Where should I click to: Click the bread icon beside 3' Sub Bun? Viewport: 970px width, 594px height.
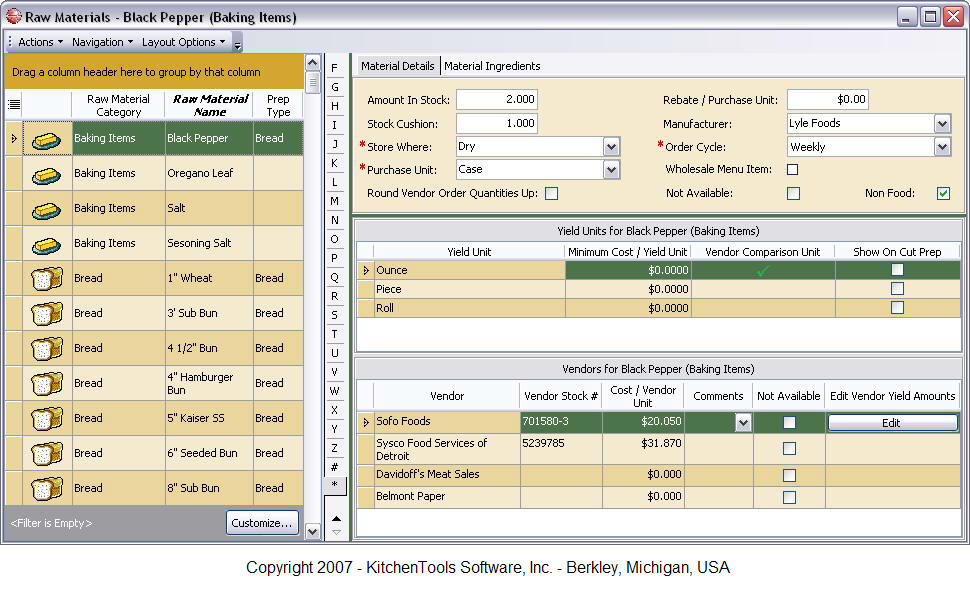[x=46, y=314]
